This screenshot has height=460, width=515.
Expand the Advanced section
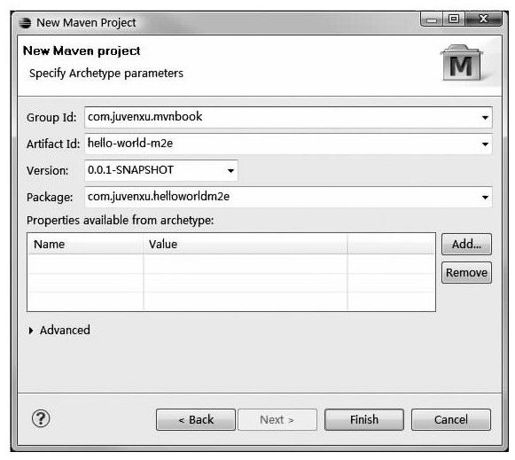[31, 330]
